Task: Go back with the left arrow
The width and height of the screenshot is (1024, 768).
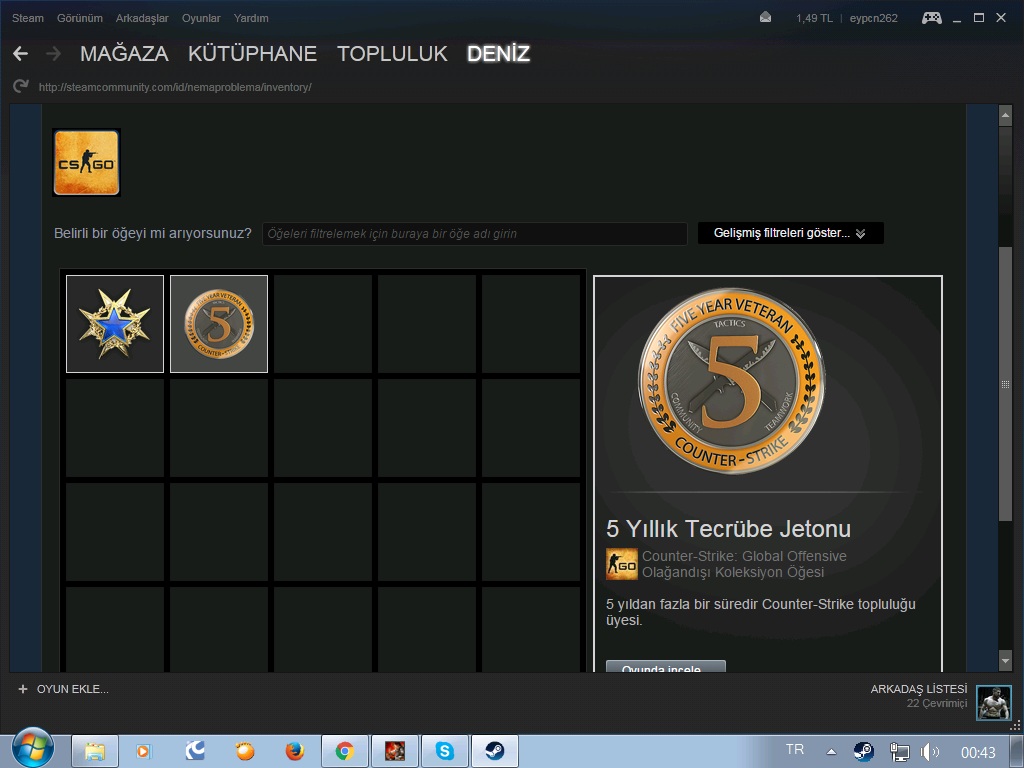Action: click(20, 54)
